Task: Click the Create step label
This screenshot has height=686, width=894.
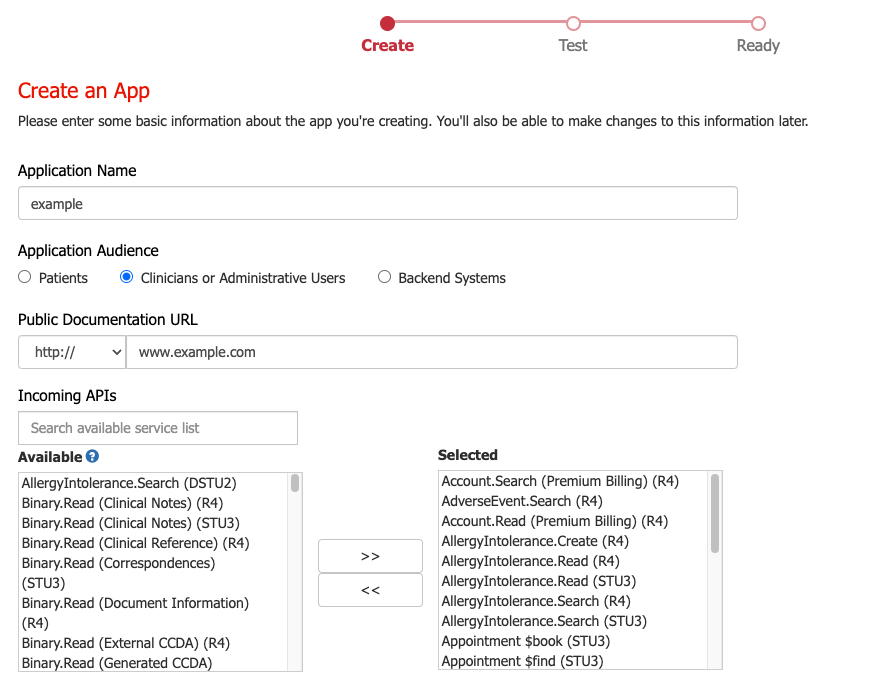Action: point(388,45)
